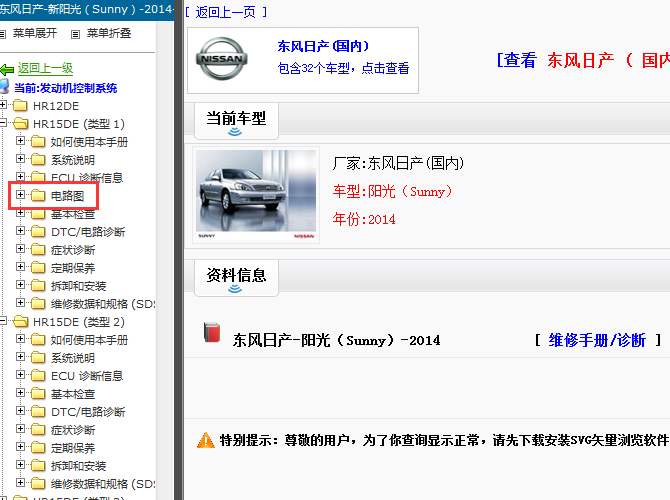The width and height of the screenshot is (670, 500).
Task: Expand 系统说明 under 类型 1
Action: click(20, 159)
